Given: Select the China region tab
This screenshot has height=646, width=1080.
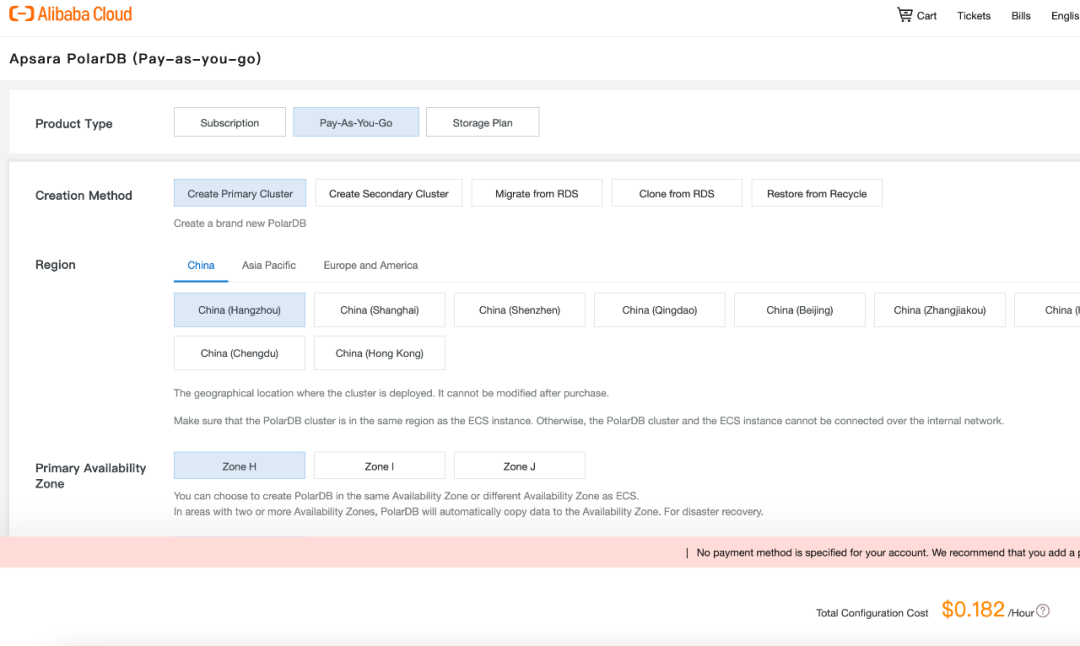Looking at the screenshot, I should click(200, 265).
